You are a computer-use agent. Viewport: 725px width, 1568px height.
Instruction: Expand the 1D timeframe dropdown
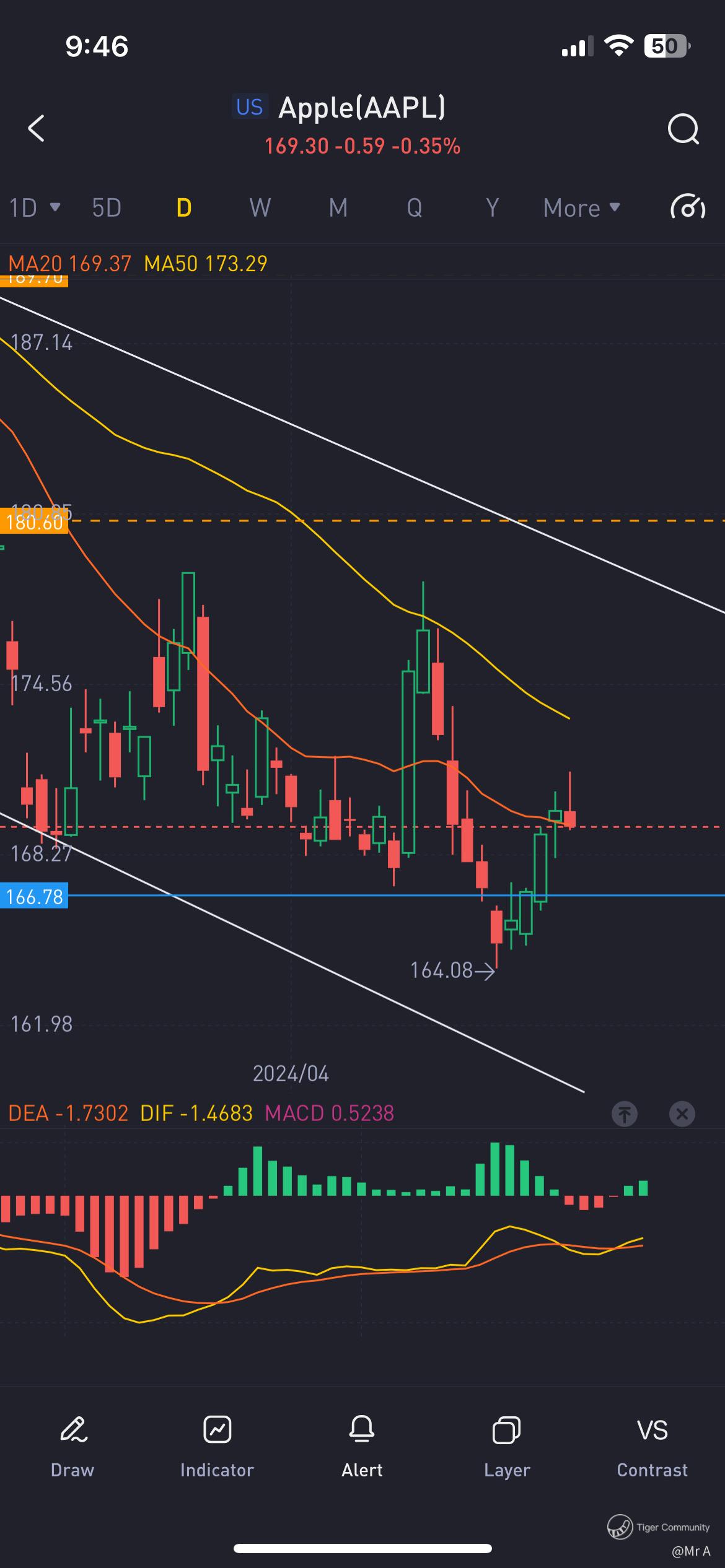tap(35, 208)
